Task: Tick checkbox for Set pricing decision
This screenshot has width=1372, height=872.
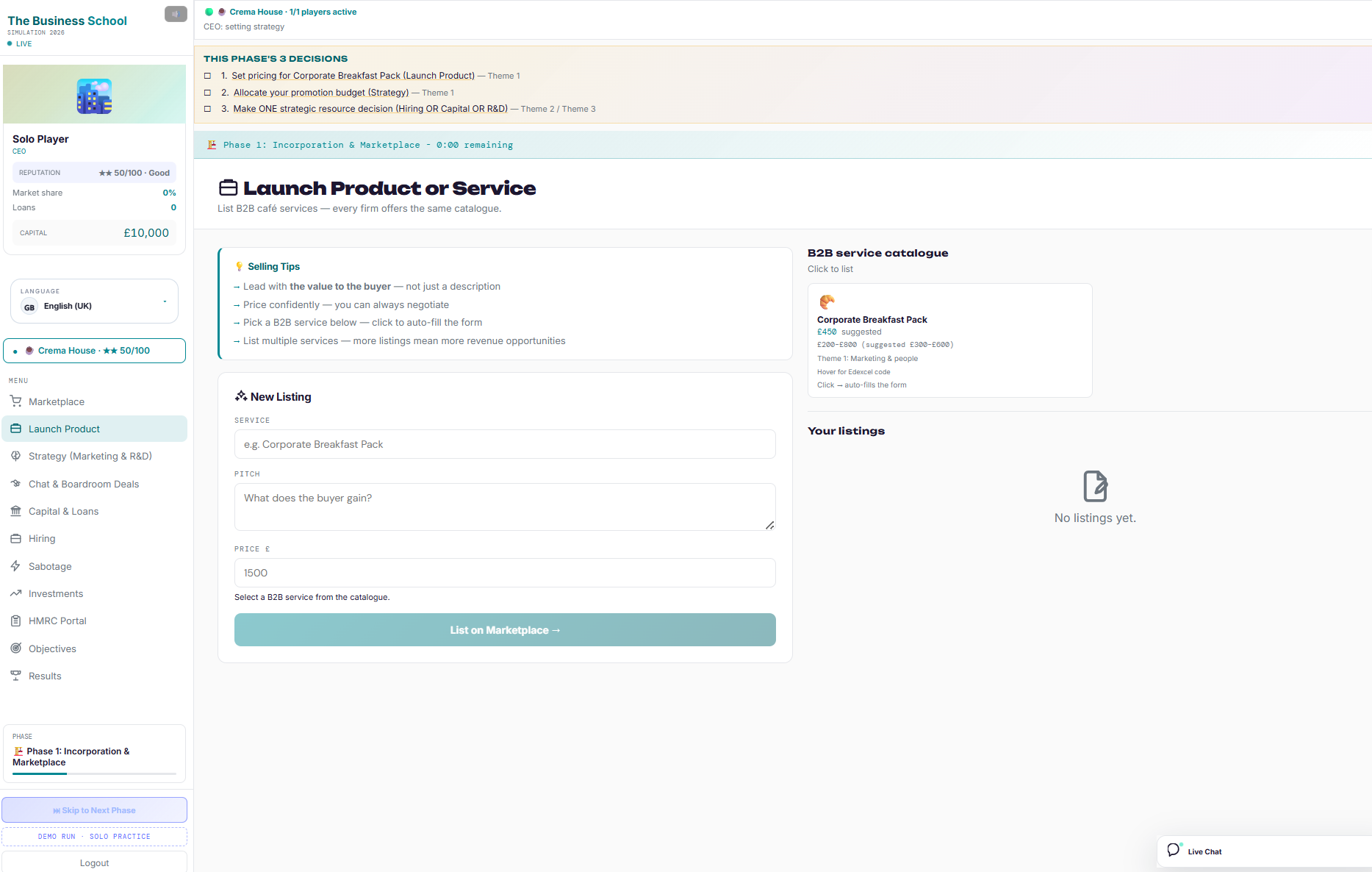Action: pos(207,76)
